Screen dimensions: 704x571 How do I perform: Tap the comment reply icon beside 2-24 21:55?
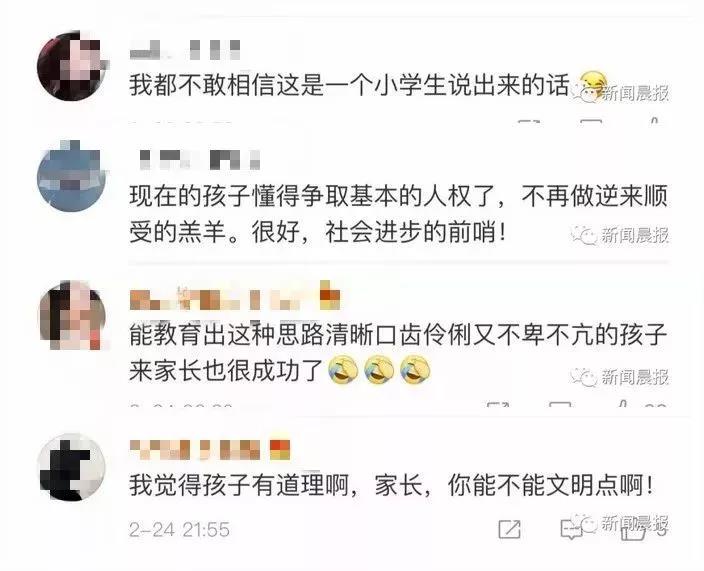click(572, 530)
